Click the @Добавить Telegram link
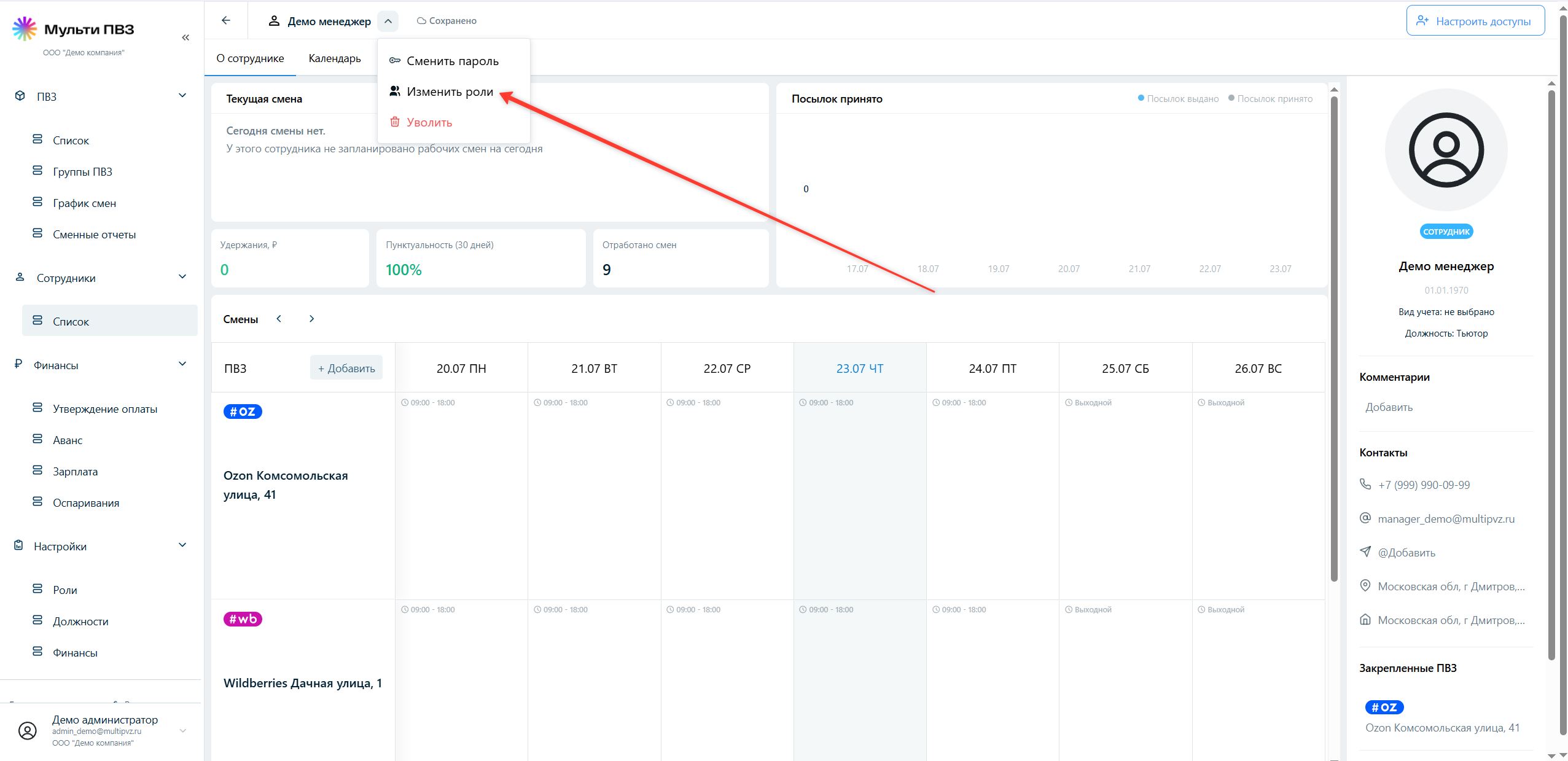This screenshot has height=761, width=1568. pyautogui.click(x=1406, y=552)
